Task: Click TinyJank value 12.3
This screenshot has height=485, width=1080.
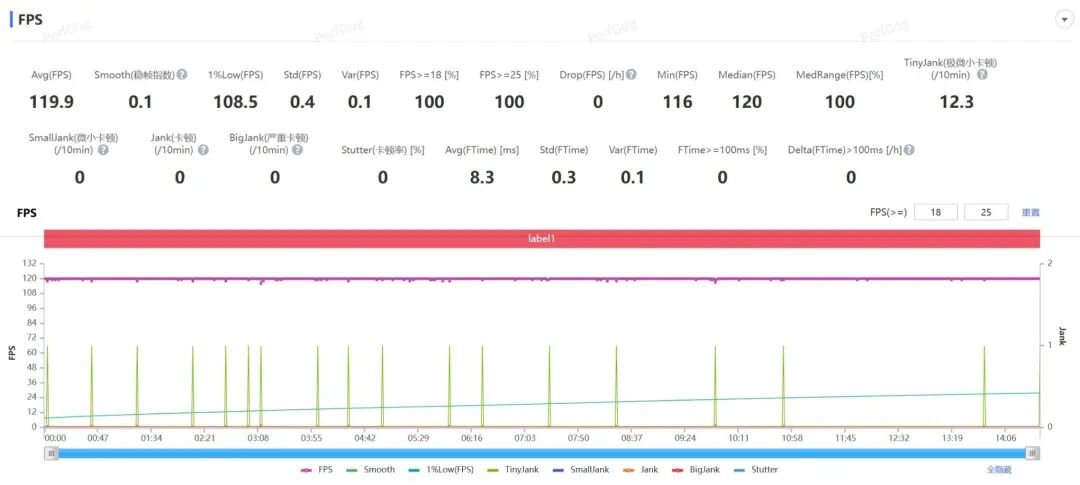Action: pos(957,102)
